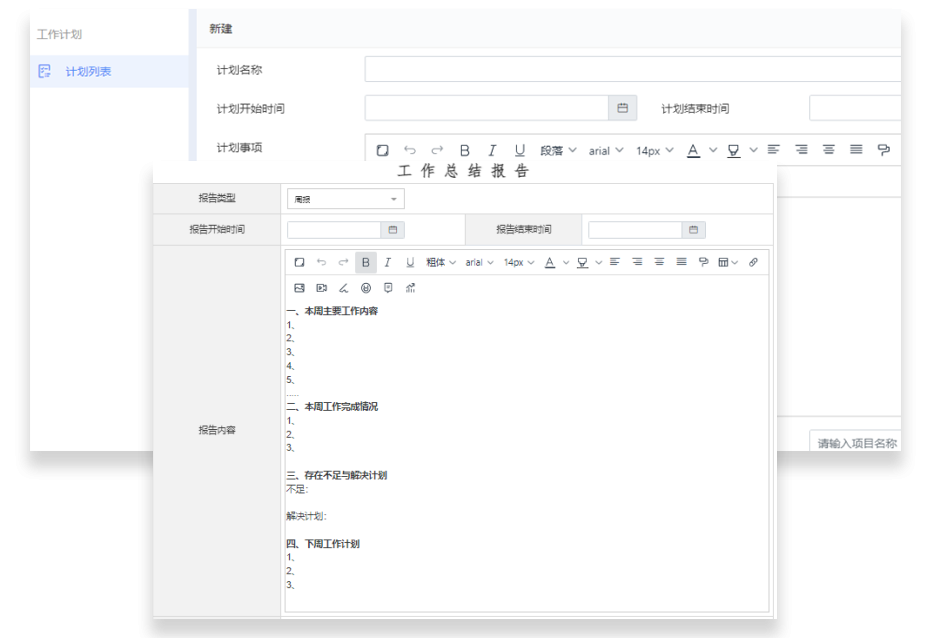This screenshot has width=930, height=638.
Task: Click the 报告开始时间 date input field
Action: 334,229
